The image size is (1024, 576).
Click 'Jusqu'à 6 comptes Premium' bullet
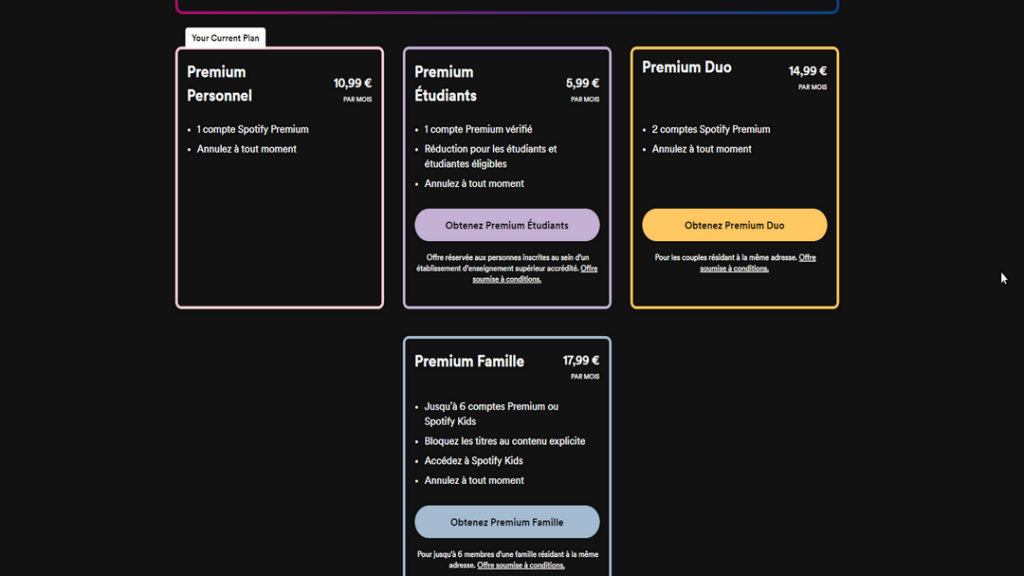(x=491, y=413)
